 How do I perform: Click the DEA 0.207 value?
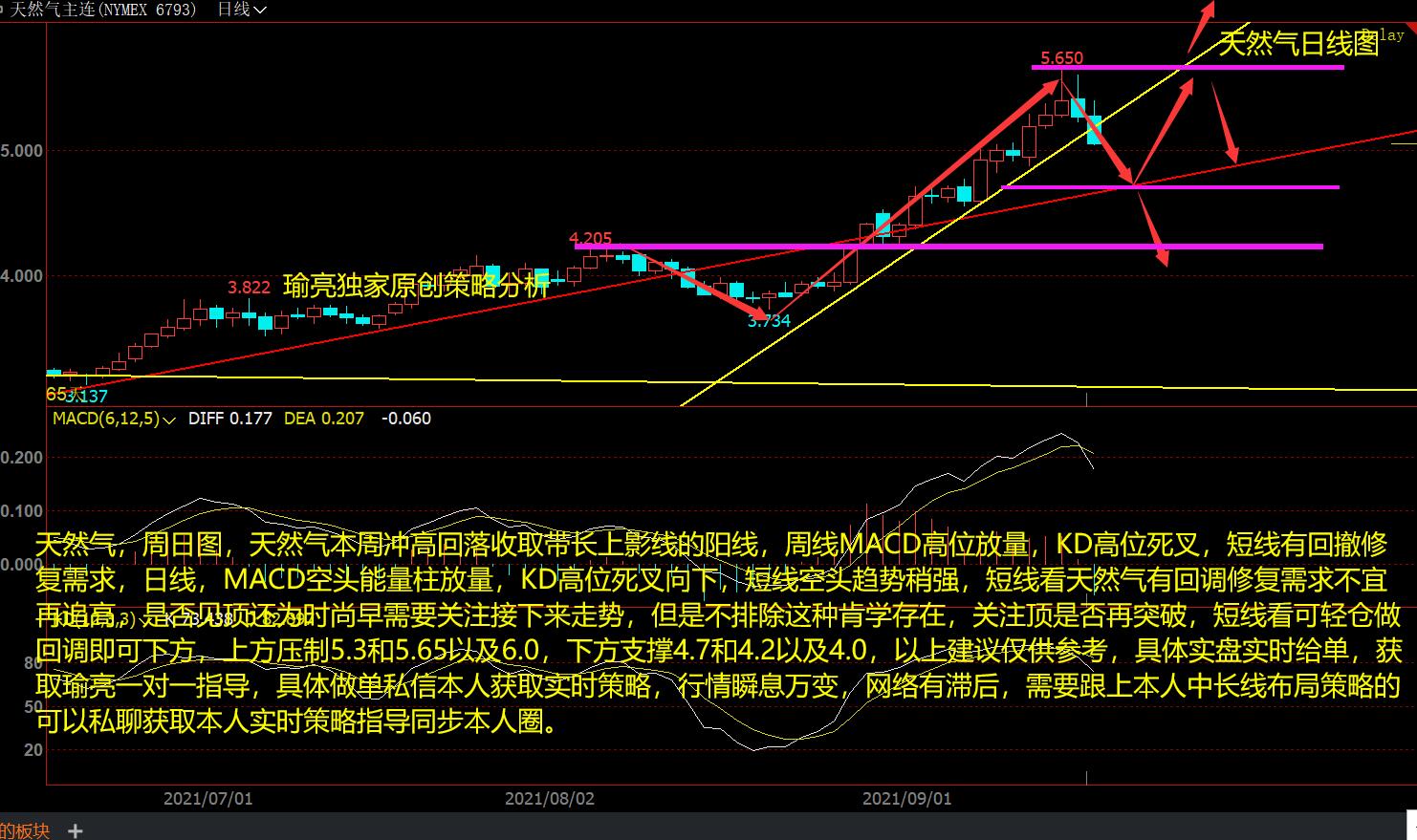click(x=324, y=419)
